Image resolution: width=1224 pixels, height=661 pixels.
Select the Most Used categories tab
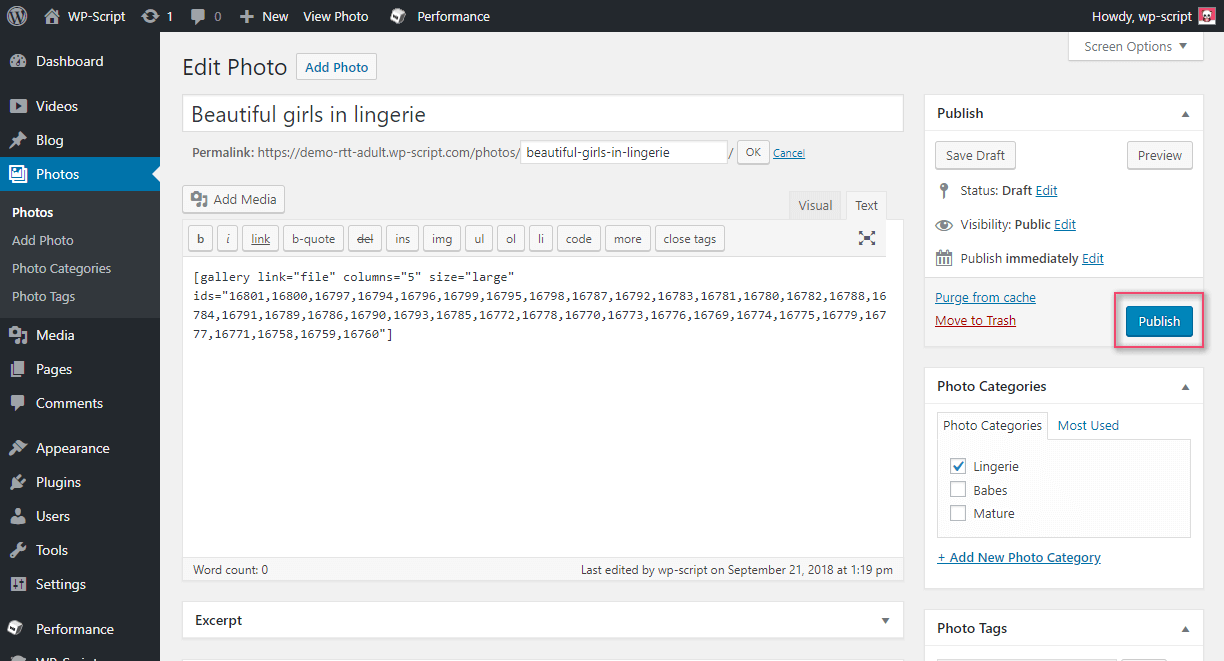[x=1088, y=425]
